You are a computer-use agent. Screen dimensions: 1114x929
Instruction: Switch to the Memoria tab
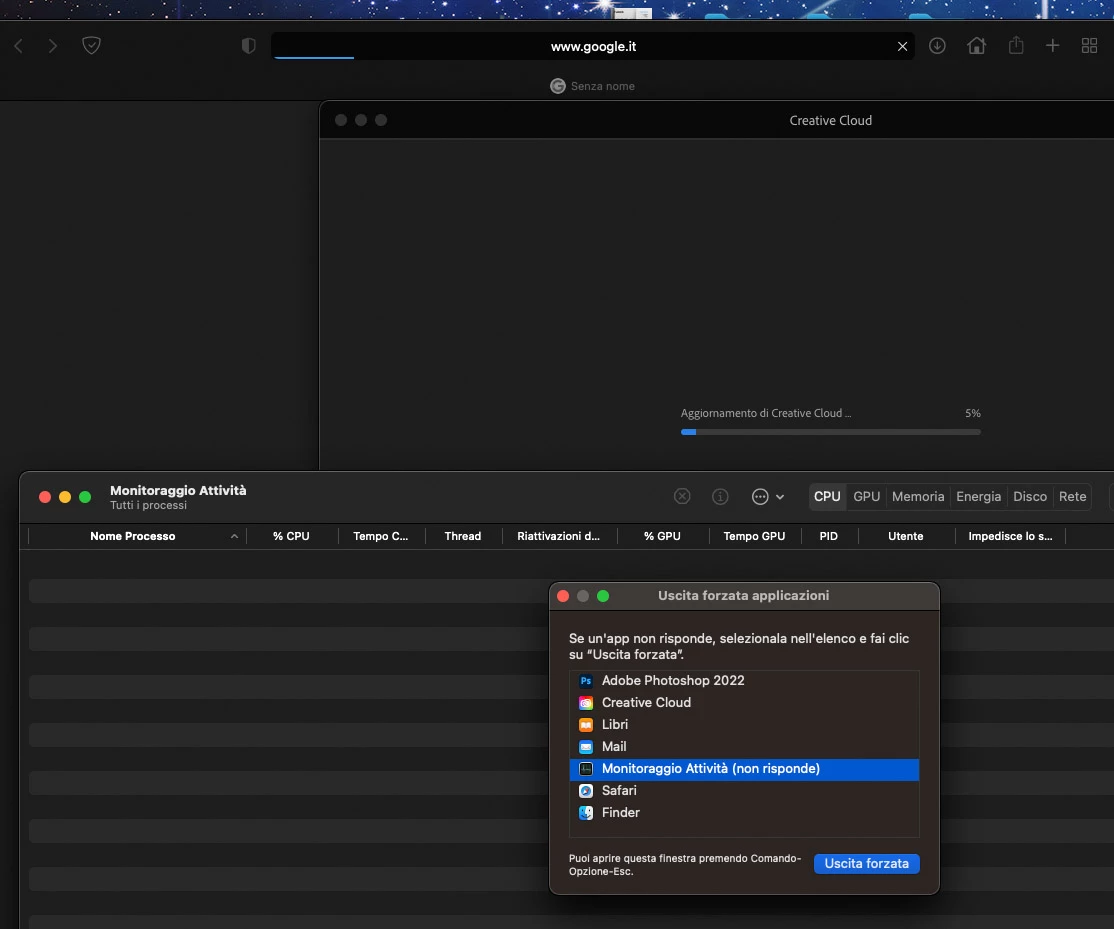click(x=918, y=496)
